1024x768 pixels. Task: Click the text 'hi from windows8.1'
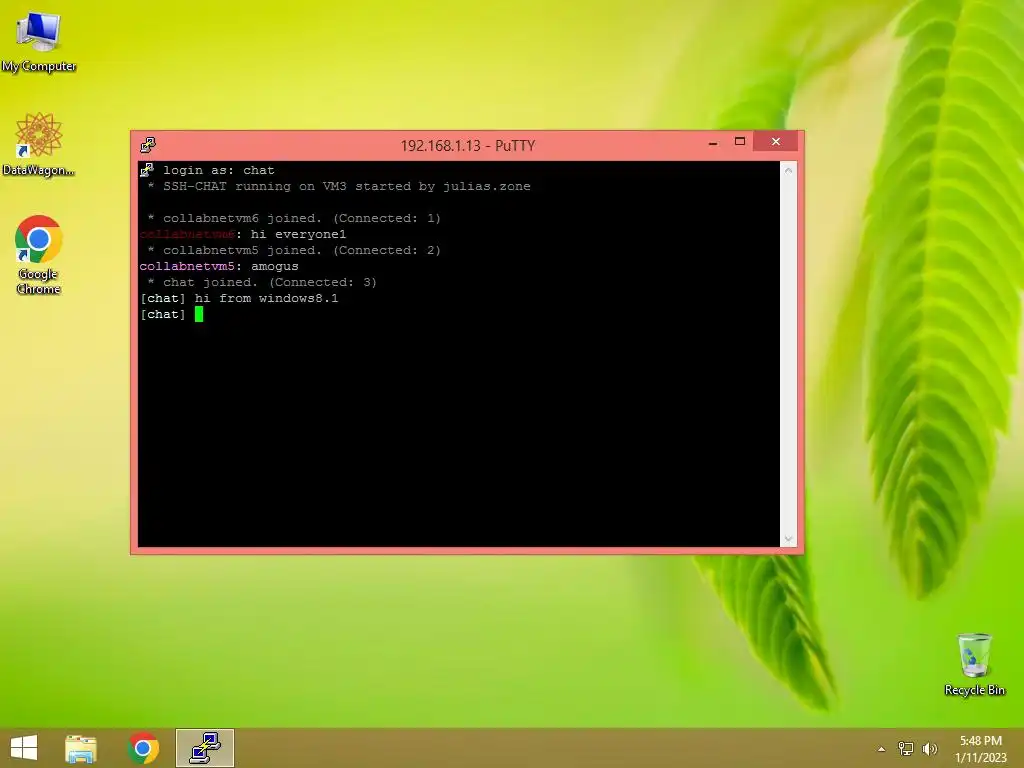(x=266, y=298)
